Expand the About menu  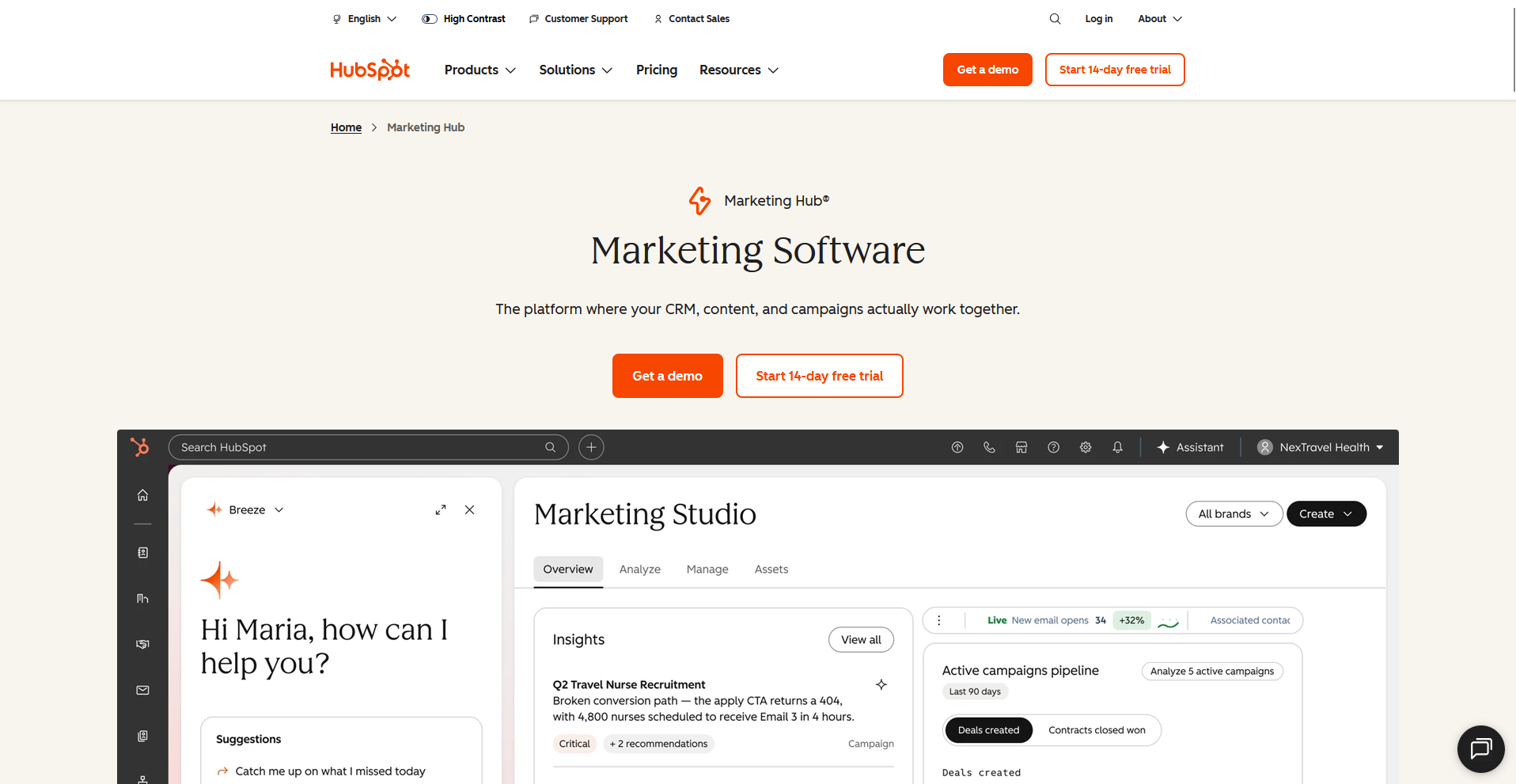1160,19
